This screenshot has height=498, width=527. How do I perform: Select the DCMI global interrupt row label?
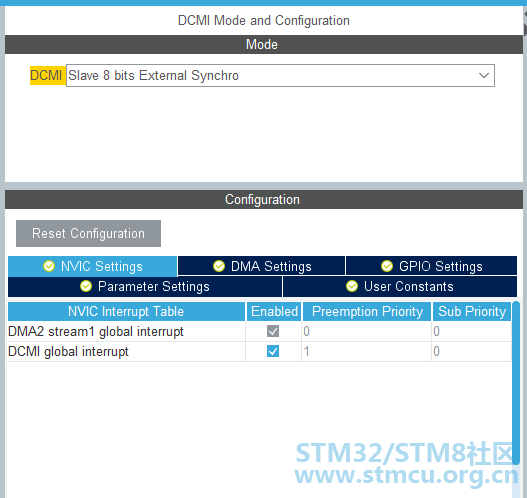68,351
